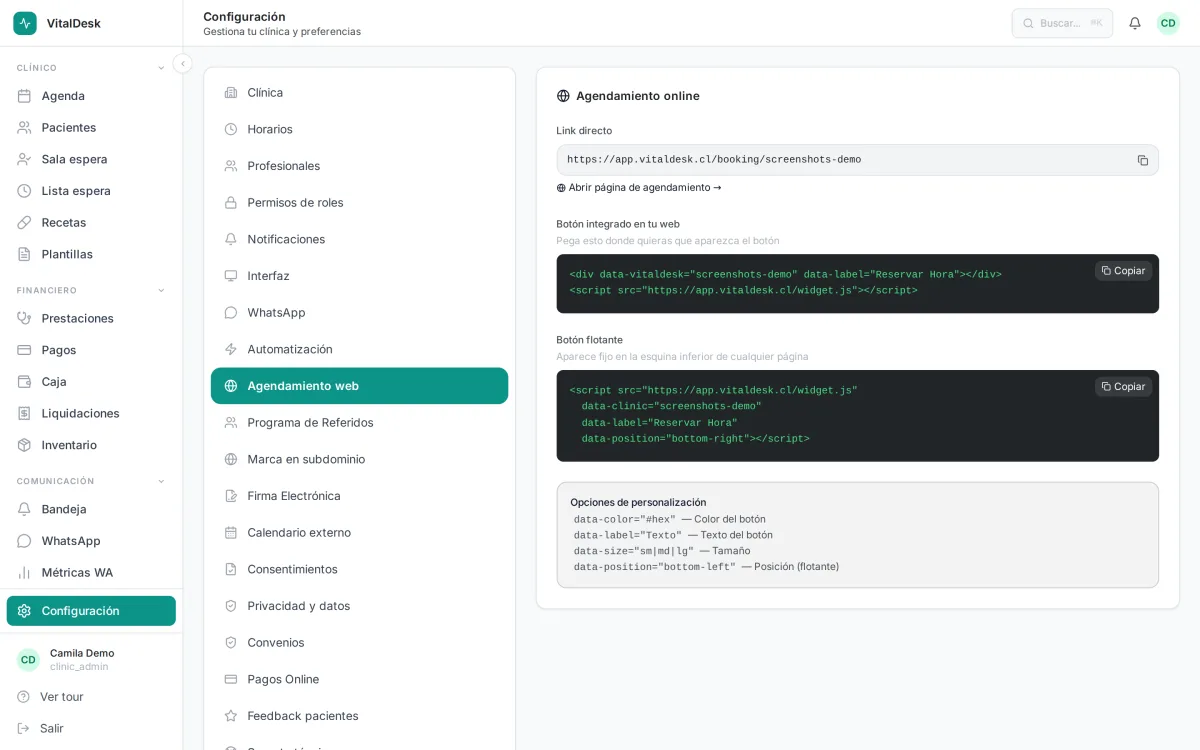The height and width of the screenshot is (750, 1200).
Task: Open Camila Demo user profile
Action: (91, 660)
